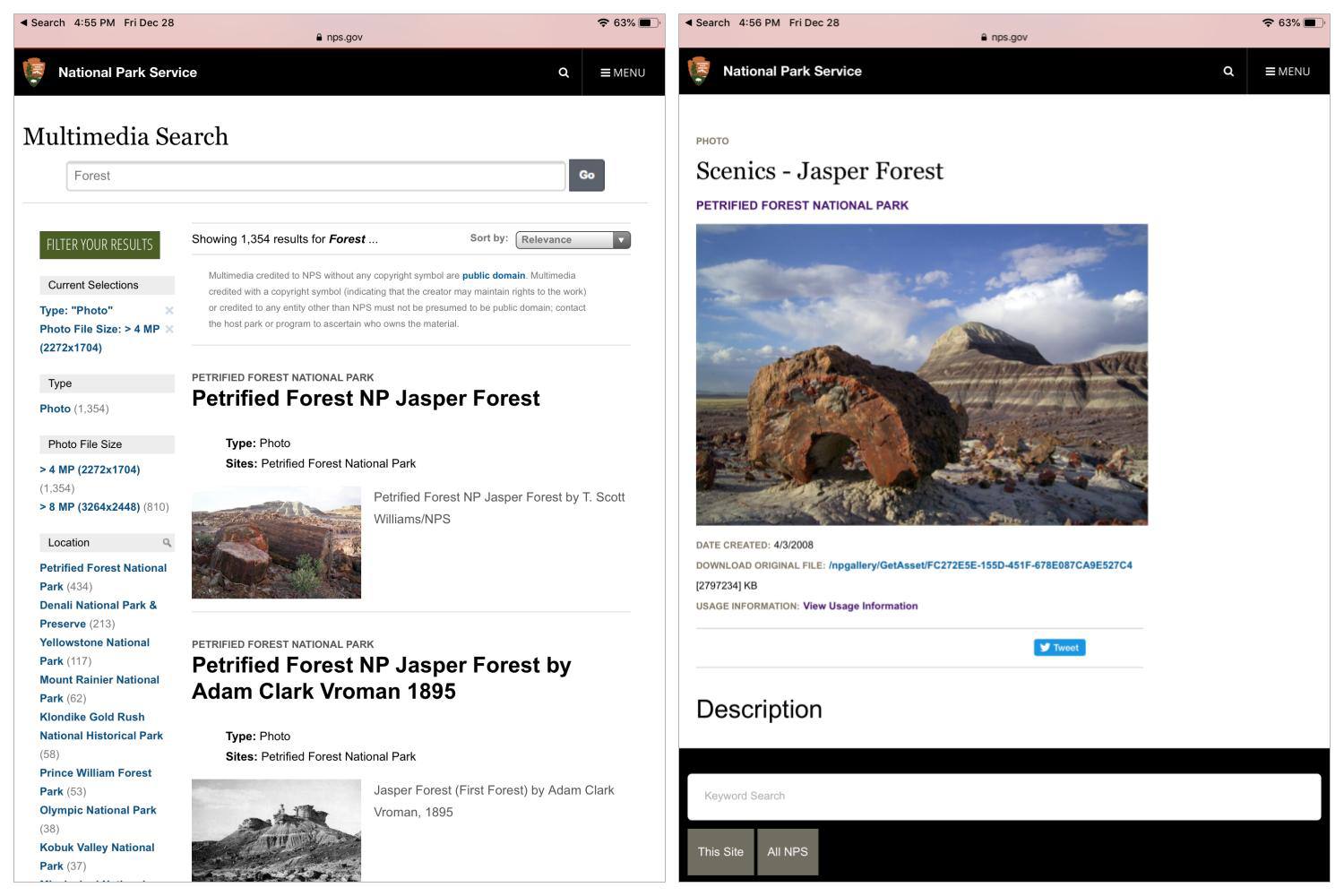1344x896 pixels.
Task: Focus the Keyword Search field
Action: [x=1004, y=797]
